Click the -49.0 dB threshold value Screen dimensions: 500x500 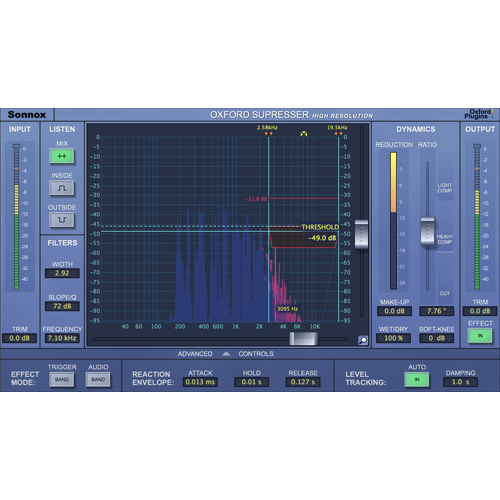point(322,238)
